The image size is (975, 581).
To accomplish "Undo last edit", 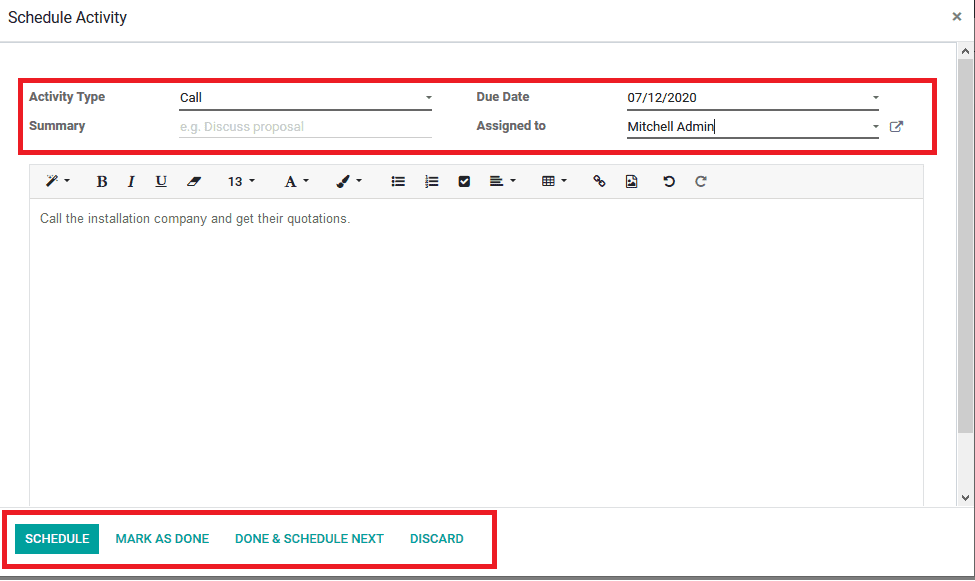I will tap(668, 181).
